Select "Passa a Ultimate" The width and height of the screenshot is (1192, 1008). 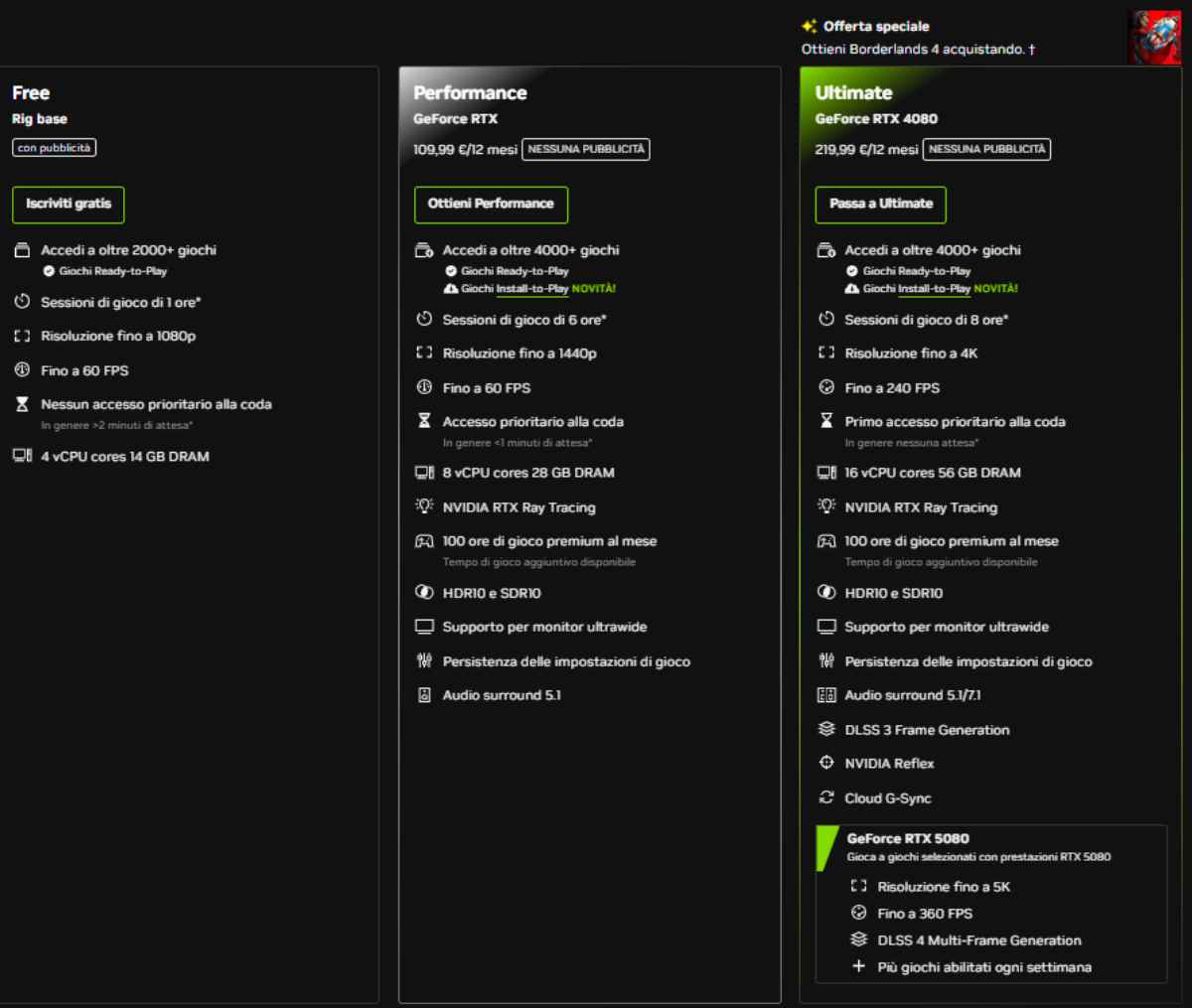(x=880, y=205)
